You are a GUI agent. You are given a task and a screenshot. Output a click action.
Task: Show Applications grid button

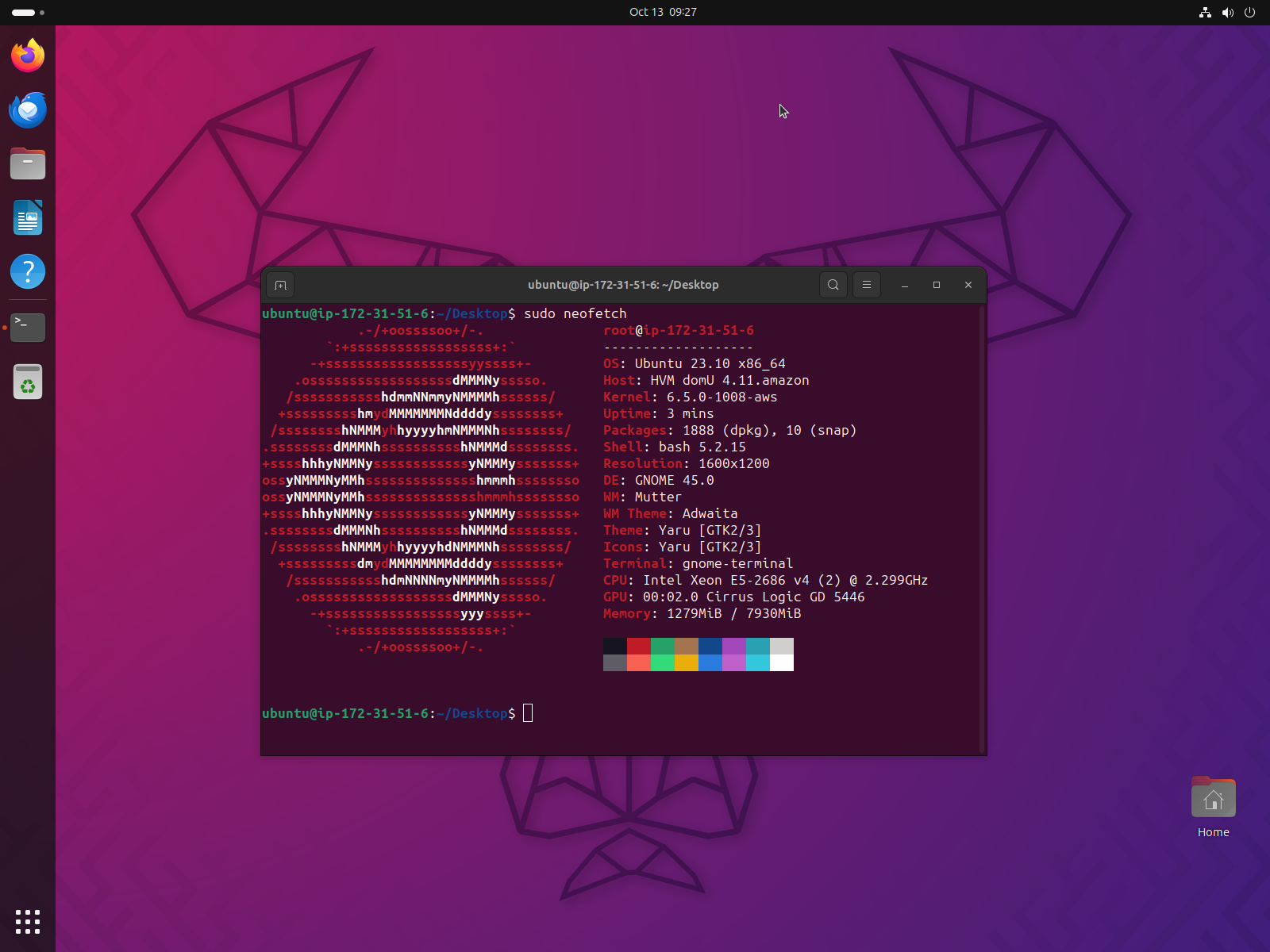point(28,922)
